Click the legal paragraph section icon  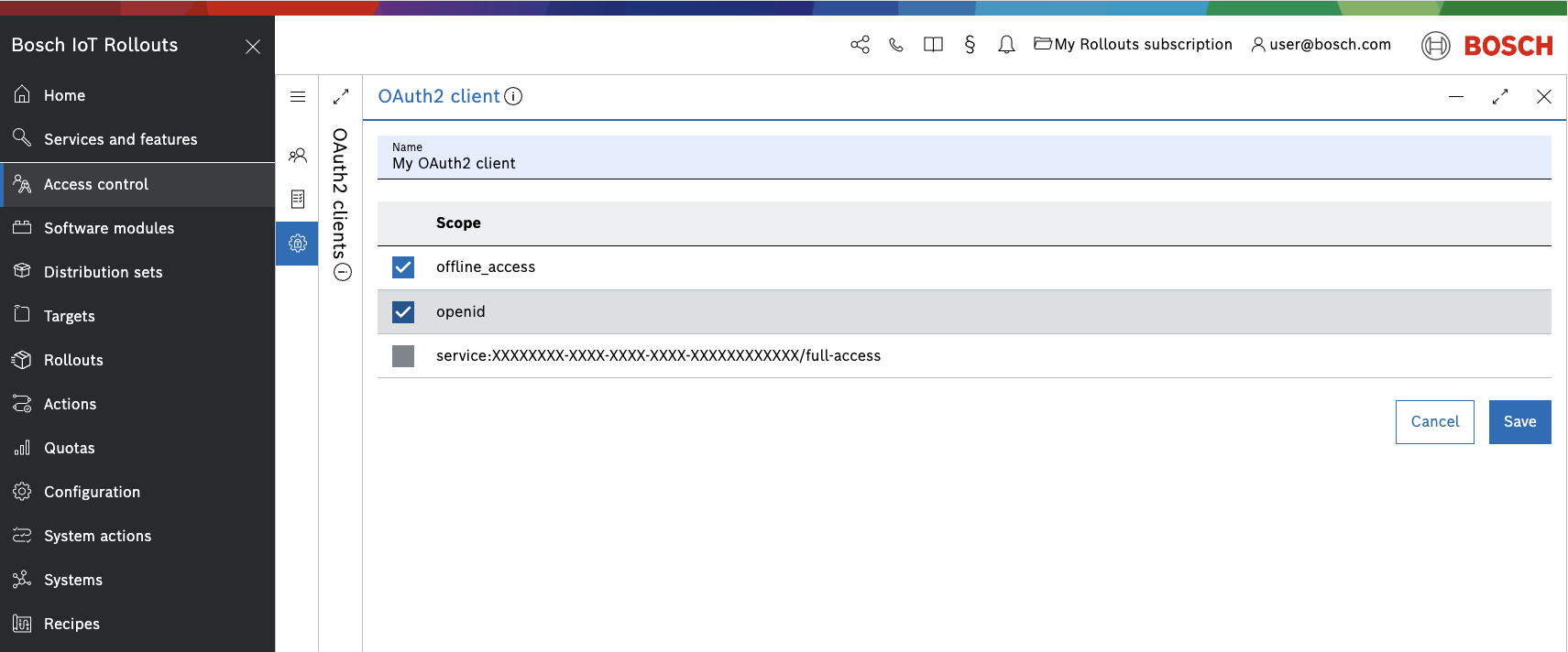tap(970, 45)
